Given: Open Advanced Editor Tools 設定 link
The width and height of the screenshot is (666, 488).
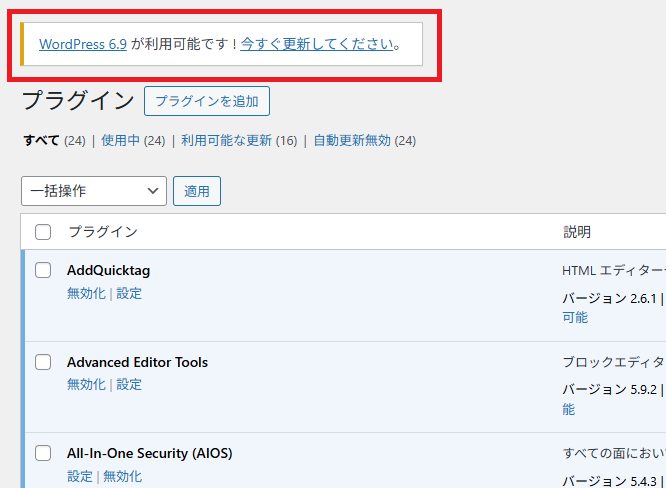Looking at the screenshot, I should pos(129,385).
